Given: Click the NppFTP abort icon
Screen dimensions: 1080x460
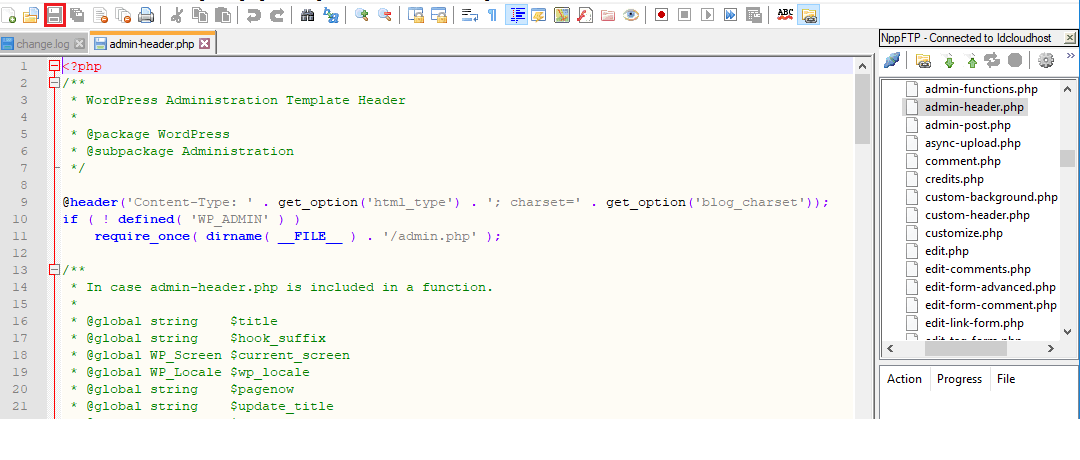Looking at the screenshot, I should (x=1015, y=61).
